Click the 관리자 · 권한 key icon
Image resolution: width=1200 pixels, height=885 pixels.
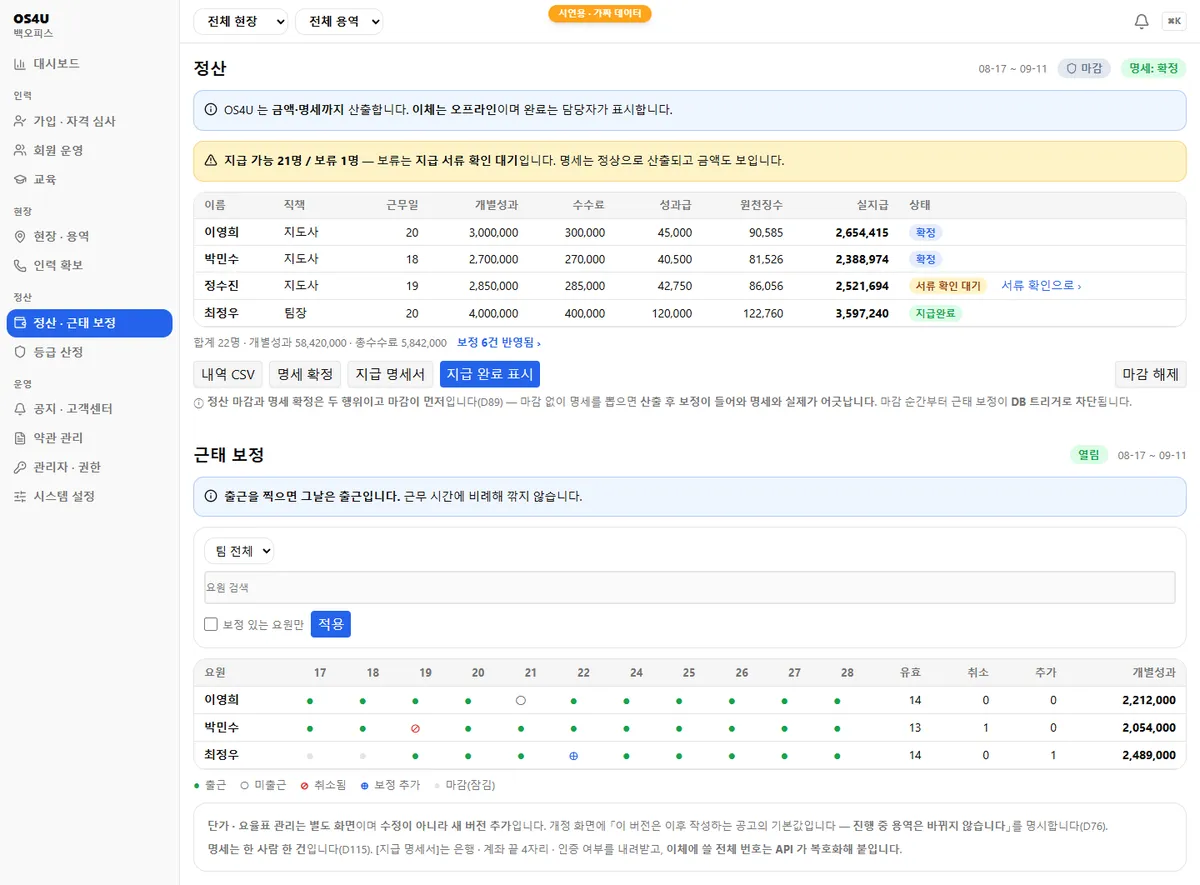tap(20, 467)
